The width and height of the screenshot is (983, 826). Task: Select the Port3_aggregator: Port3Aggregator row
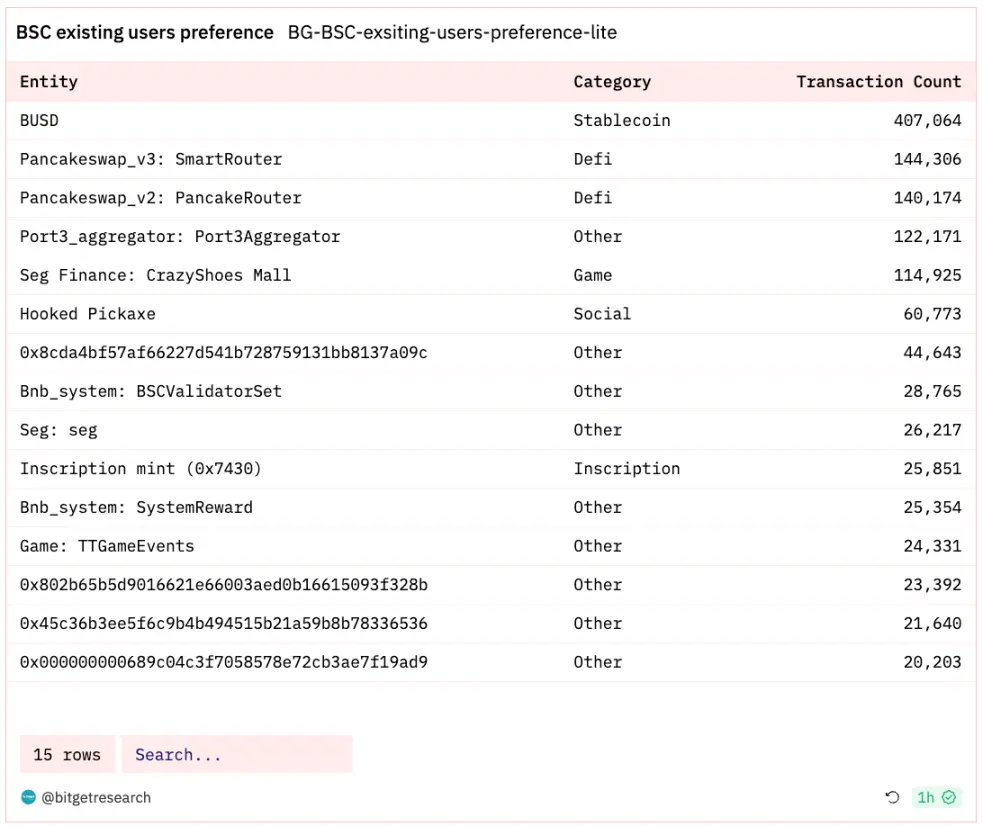180,237
